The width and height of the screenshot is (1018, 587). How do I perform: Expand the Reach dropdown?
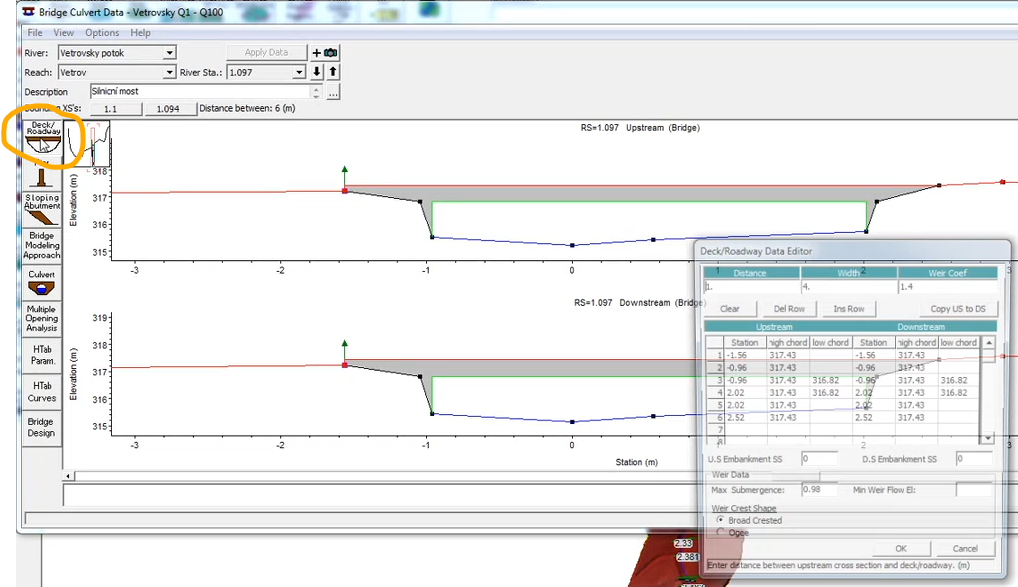169,73
